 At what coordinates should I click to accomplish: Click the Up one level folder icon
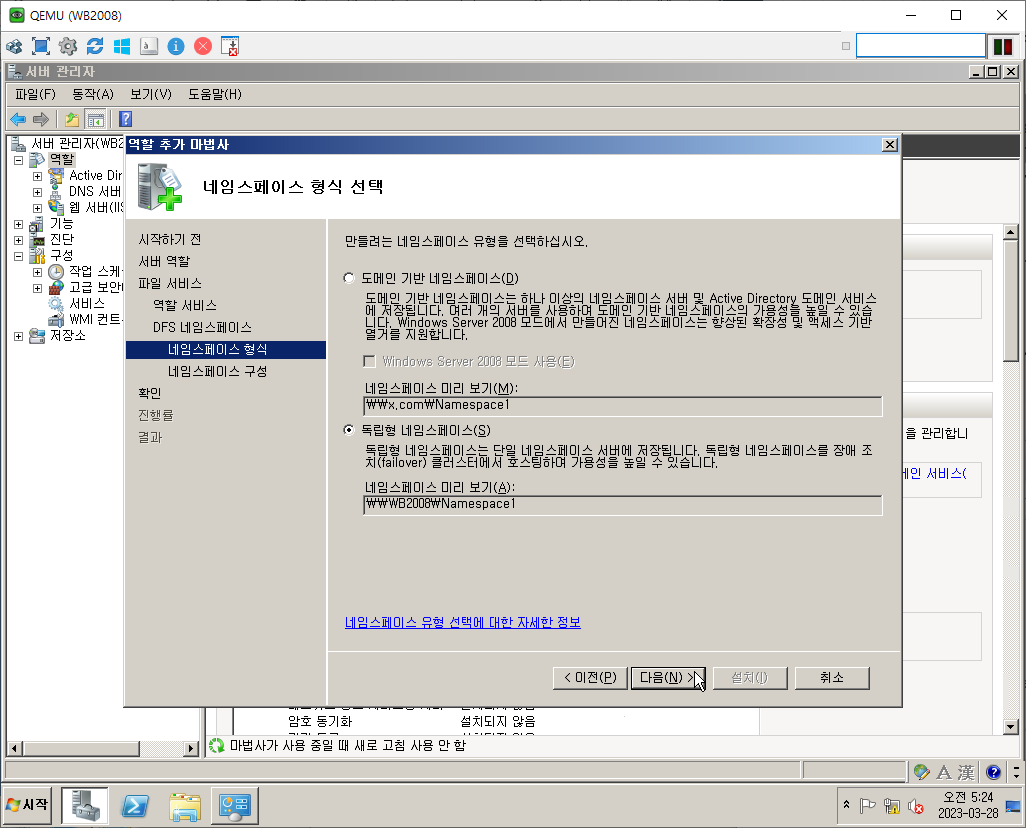pos(71,119)
